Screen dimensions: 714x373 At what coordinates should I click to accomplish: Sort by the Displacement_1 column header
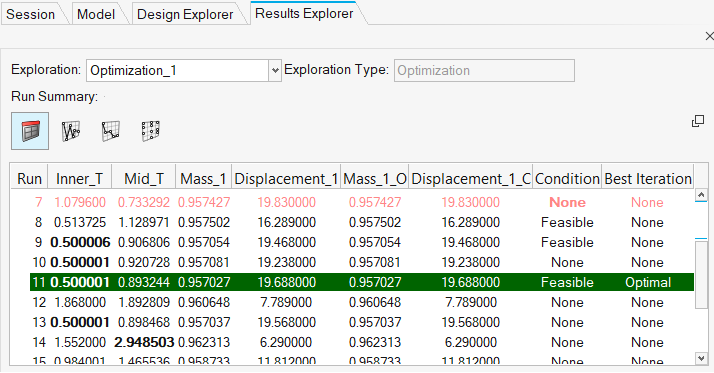pyautogui.click(x=286, y=179)
